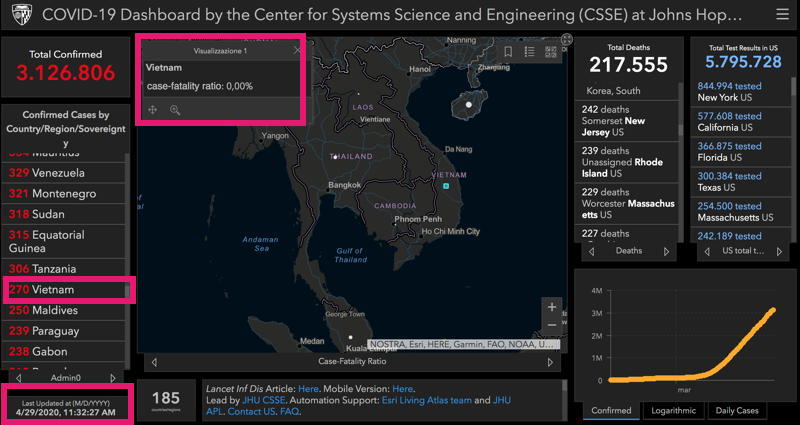Screen dimensions: 800x425
Task: Click the text panel scrollbar below map
Action: pos(566,385)
